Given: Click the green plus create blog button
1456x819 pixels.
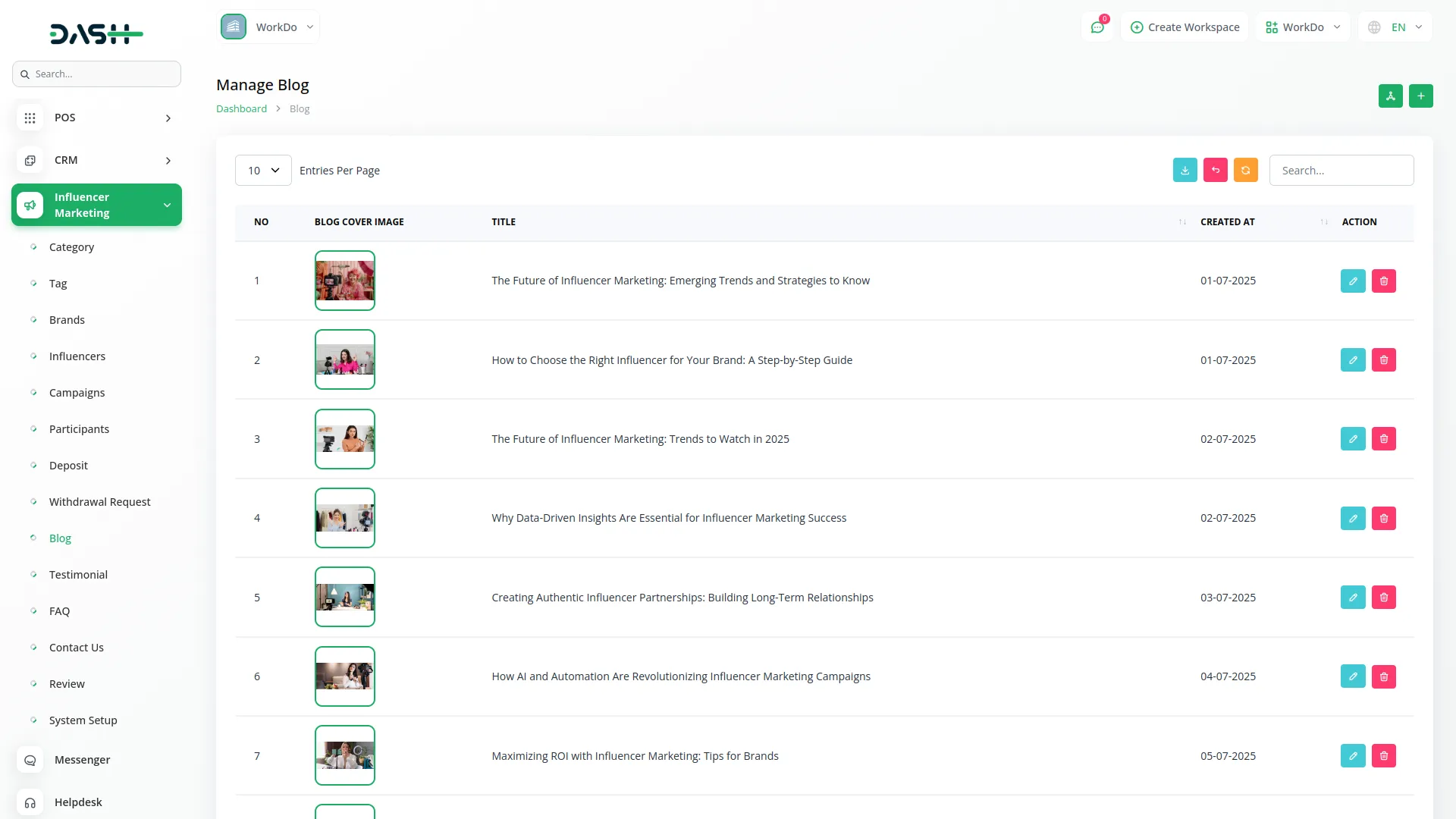Looking at the screenshot, I should tap(1420, 96).
